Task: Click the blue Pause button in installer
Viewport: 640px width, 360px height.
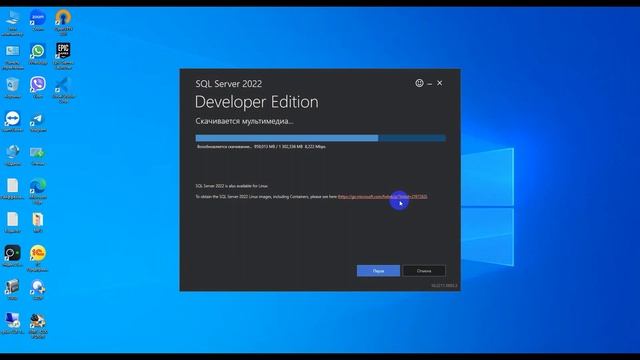Action: [378, 271]
